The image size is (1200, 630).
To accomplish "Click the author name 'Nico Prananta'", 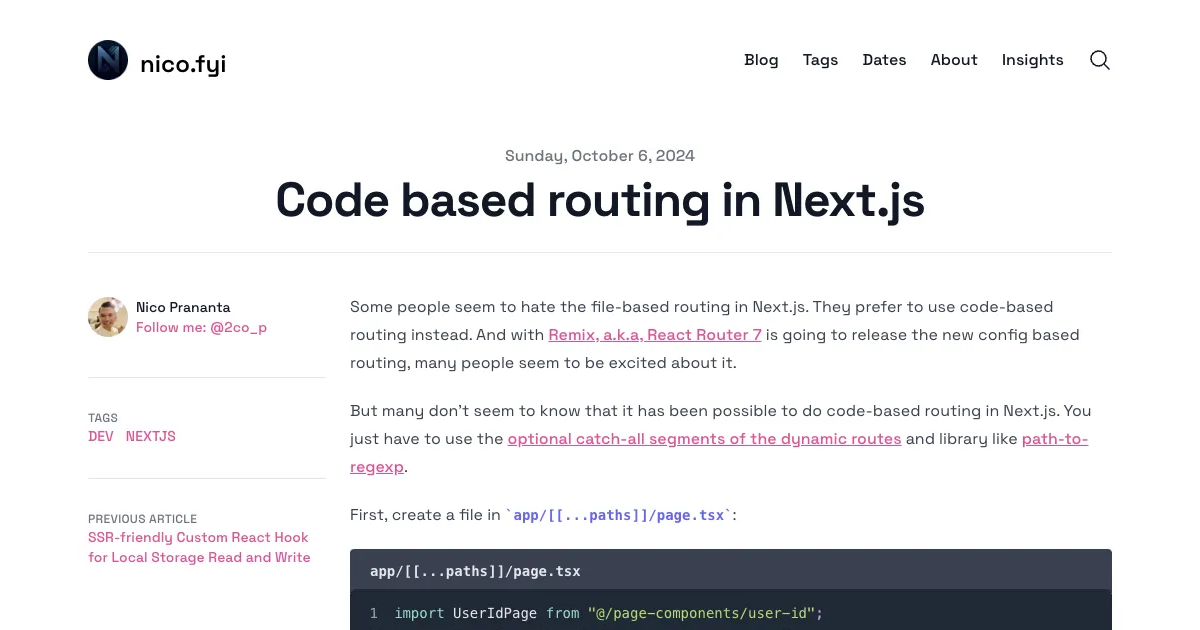I will [183, 307].
